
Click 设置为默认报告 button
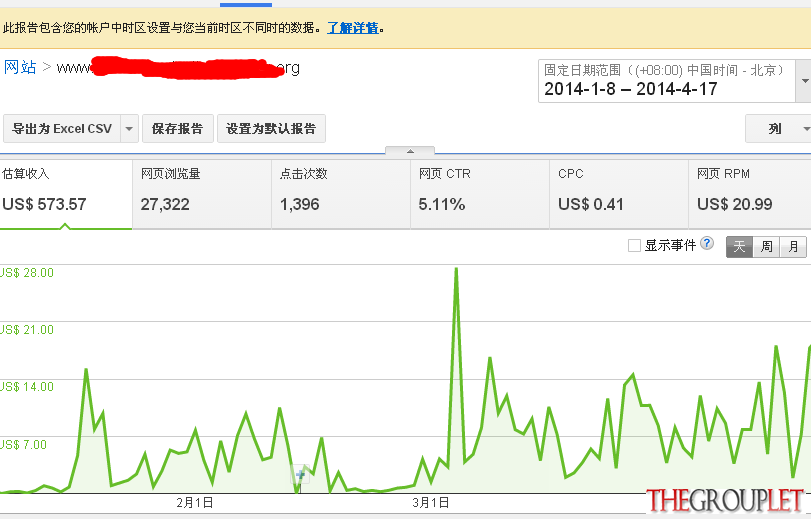tap(271, 128)
